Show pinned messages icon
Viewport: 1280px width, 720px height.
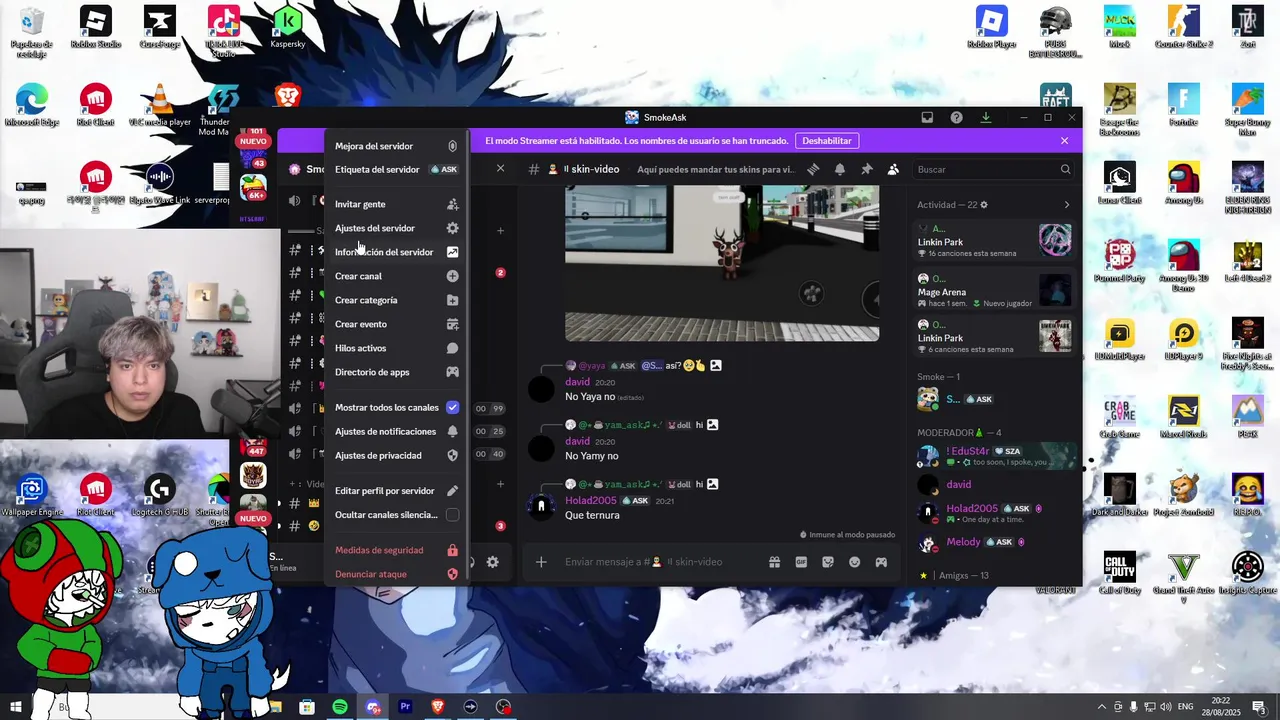[866, 170]
